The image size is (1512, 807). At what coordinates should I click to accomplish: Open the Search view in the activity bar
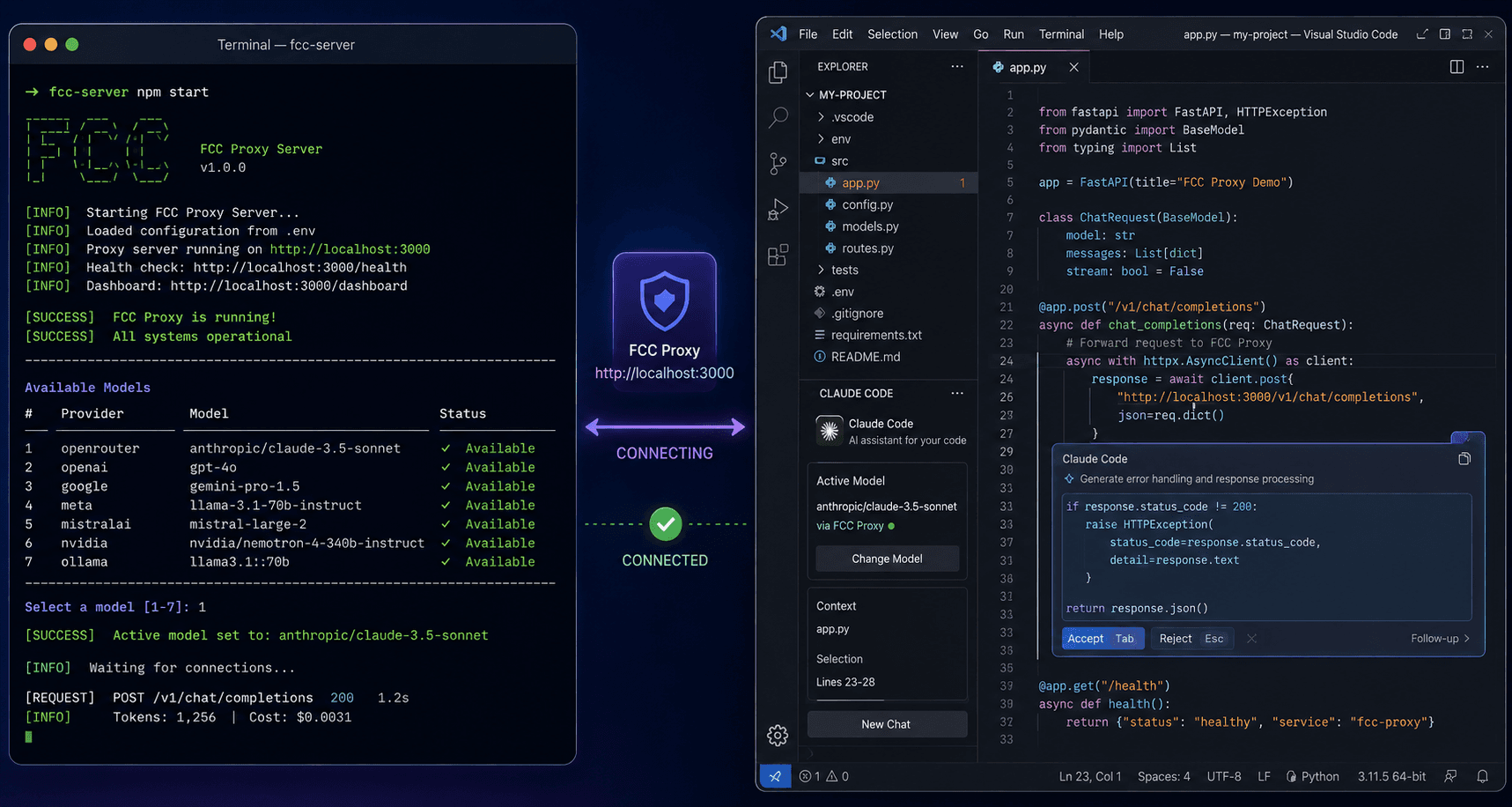click(x=778, y=117)
